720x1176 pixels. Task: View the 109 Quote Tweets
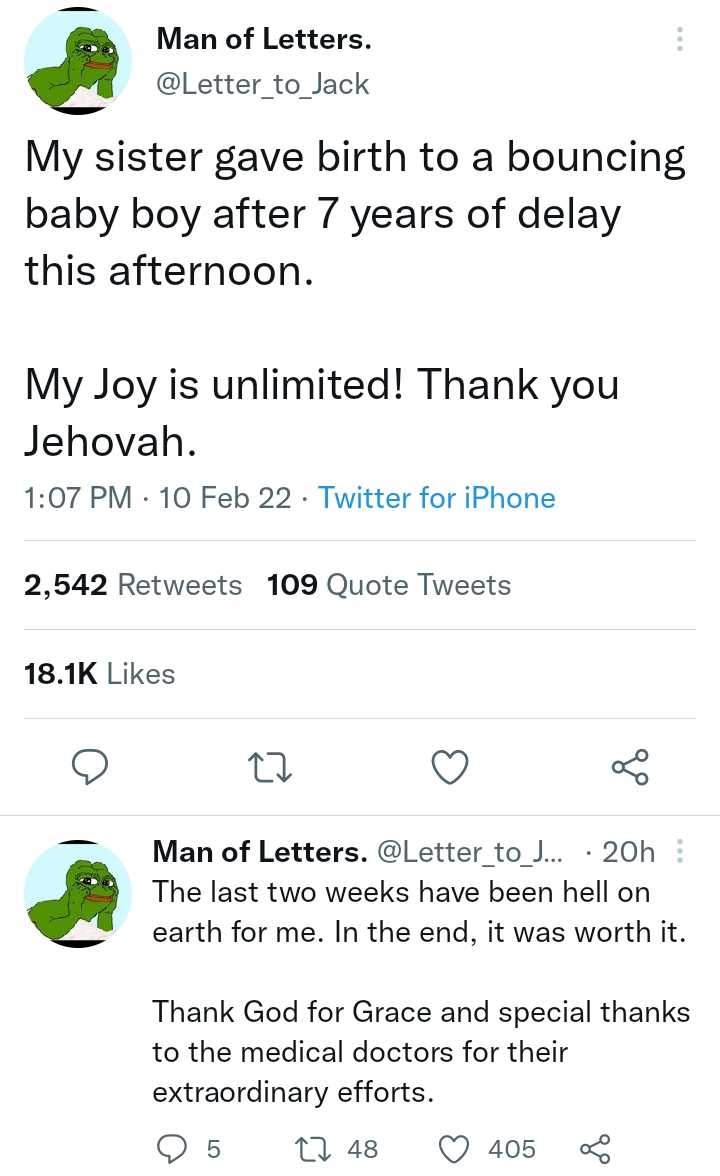389,585
